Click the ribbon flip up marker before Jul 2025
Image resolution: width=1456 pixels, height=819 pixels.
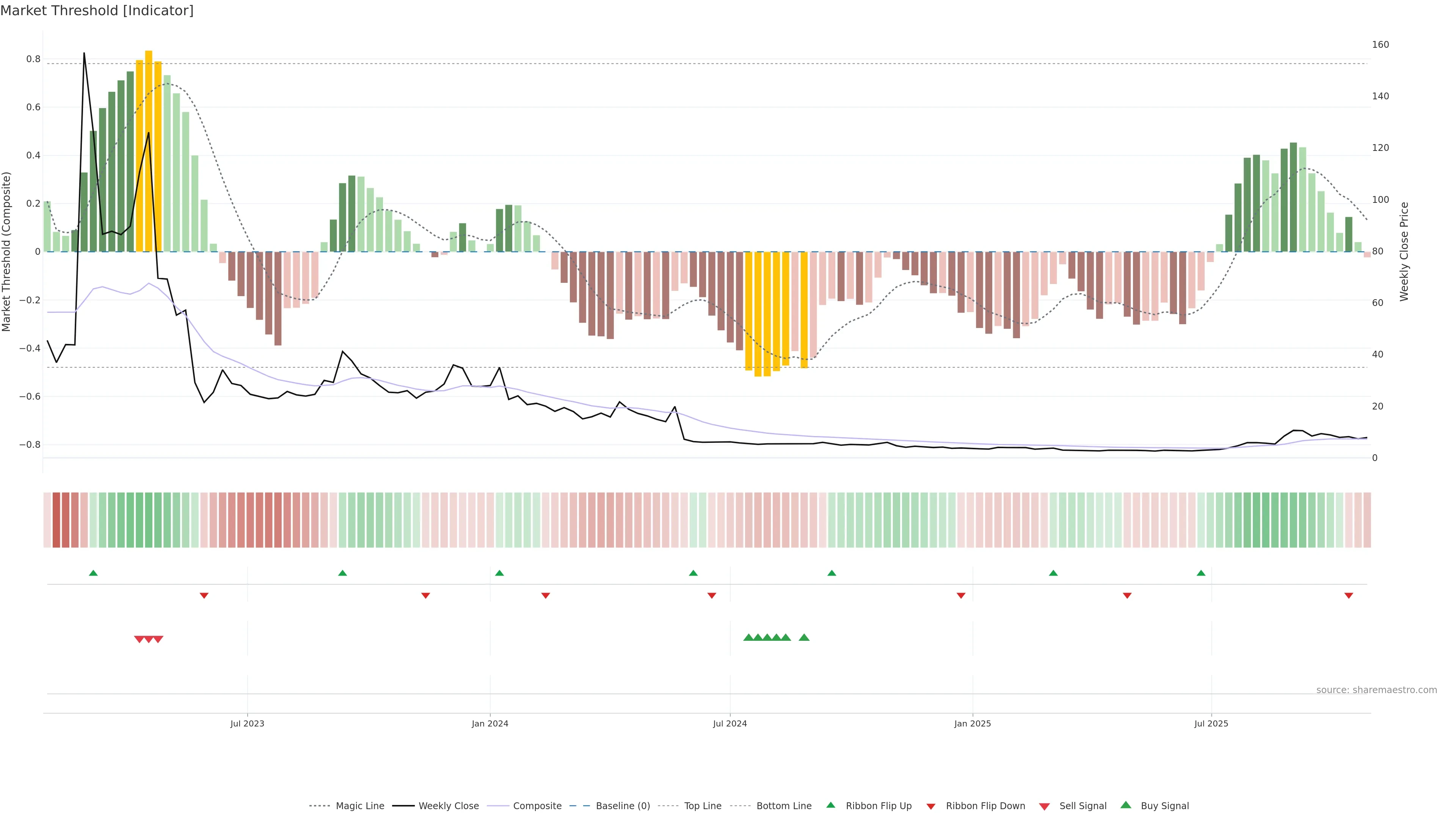pos(1201,573)
